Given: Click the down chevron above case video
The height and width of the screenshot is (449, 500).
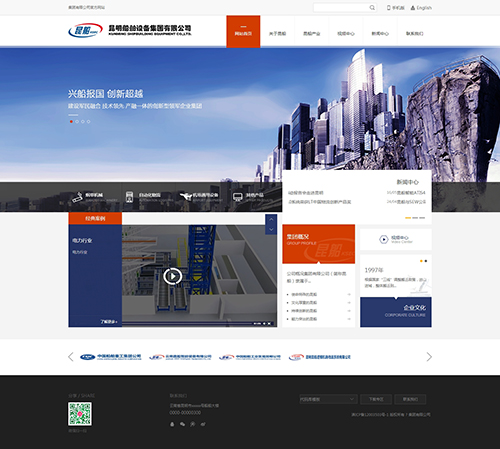Looking at the screenshot, I should click(271, 229).
